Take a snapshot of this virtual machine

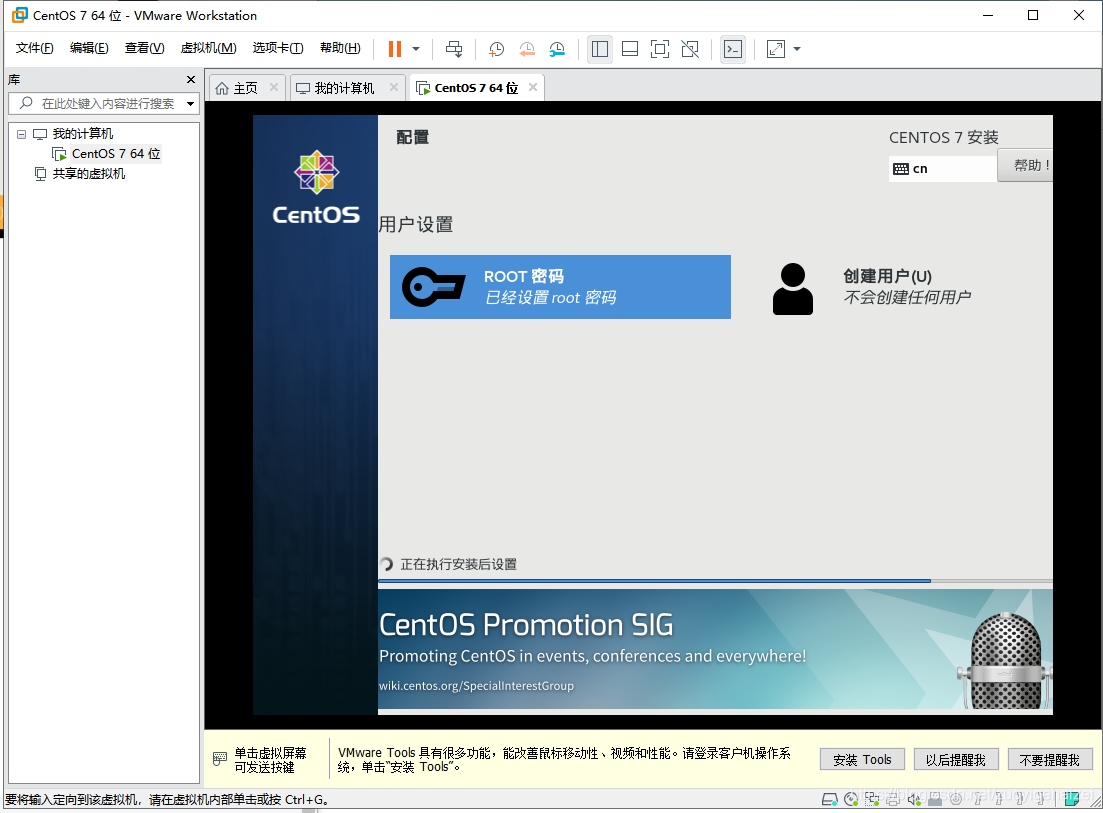(496, 49)
